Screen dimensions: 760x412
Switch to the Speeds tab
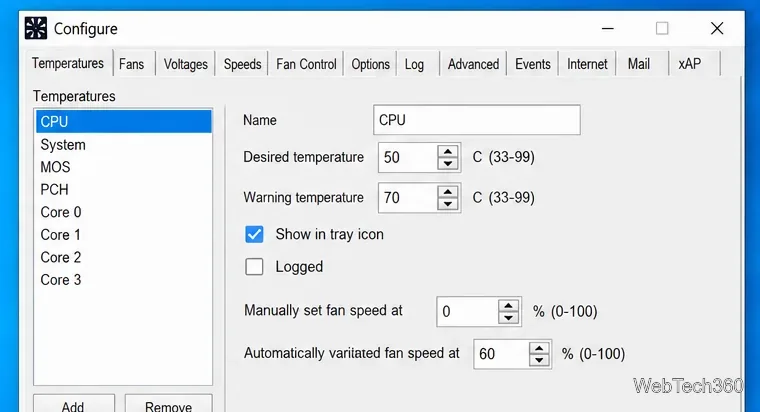[242, 64]
